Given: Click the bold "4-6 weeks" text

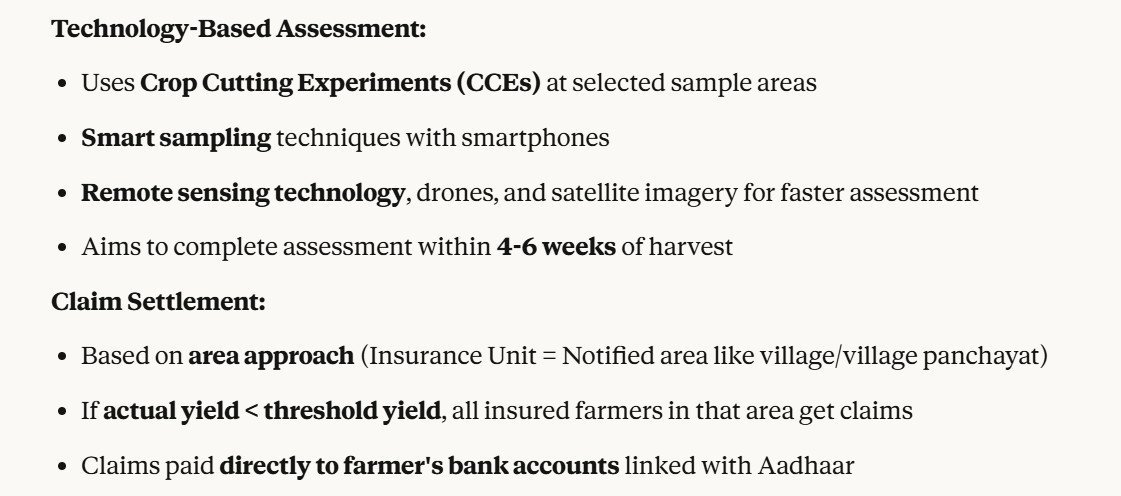Looking at the screenshot, I should coord(554,247).
